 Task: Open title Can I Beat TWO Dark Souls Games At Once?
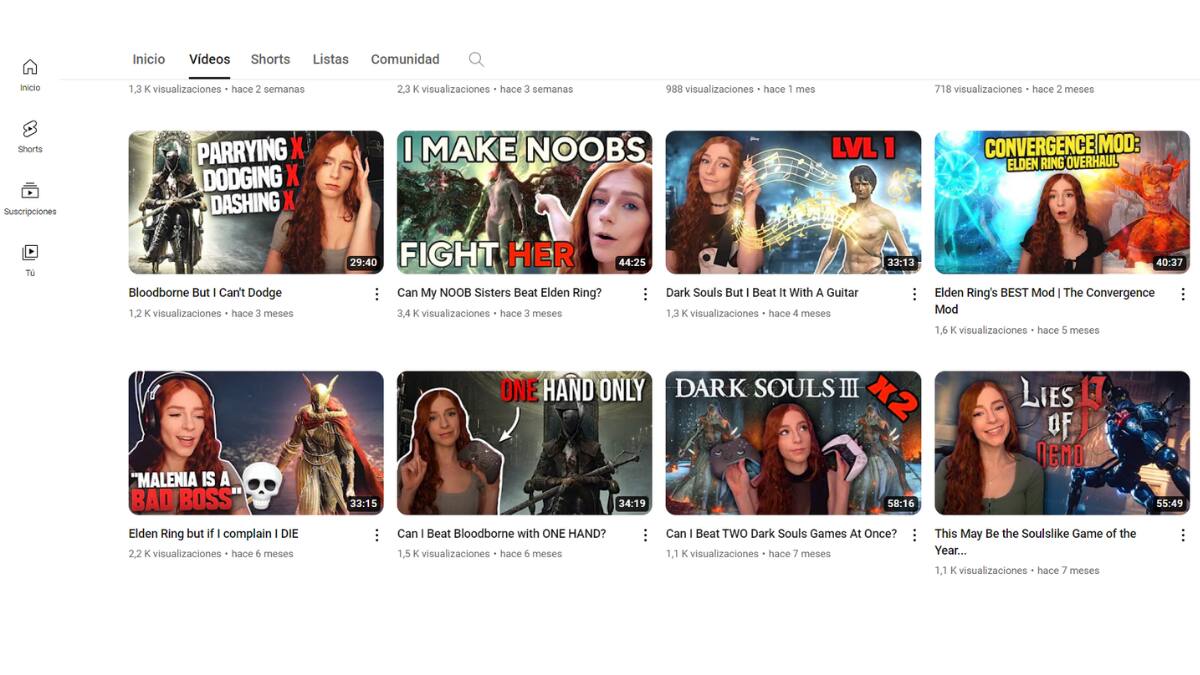[x=781, y=534]
